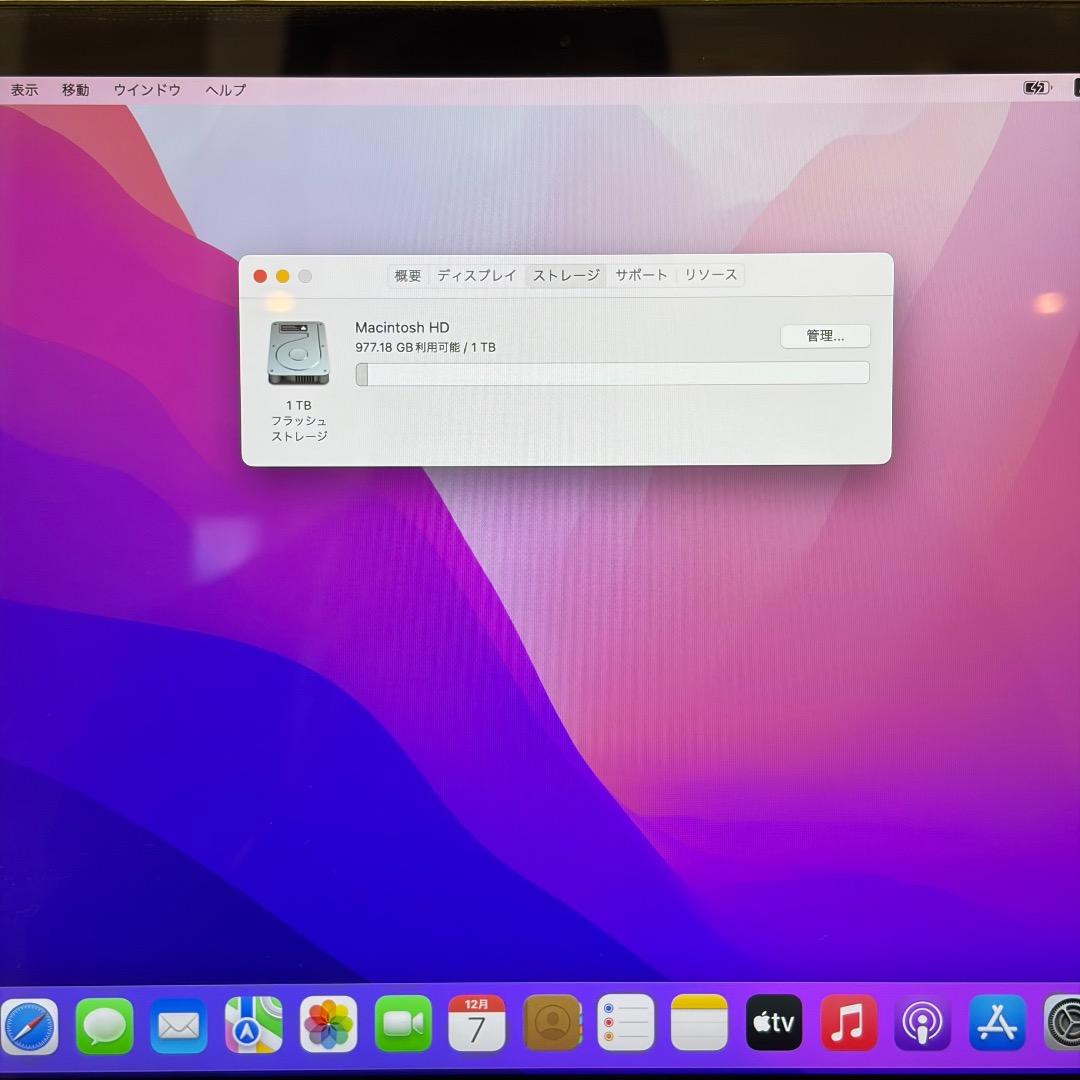Start FaceTime from the Dock
Screen dimensions: 1080x1080
point(402,1024)
